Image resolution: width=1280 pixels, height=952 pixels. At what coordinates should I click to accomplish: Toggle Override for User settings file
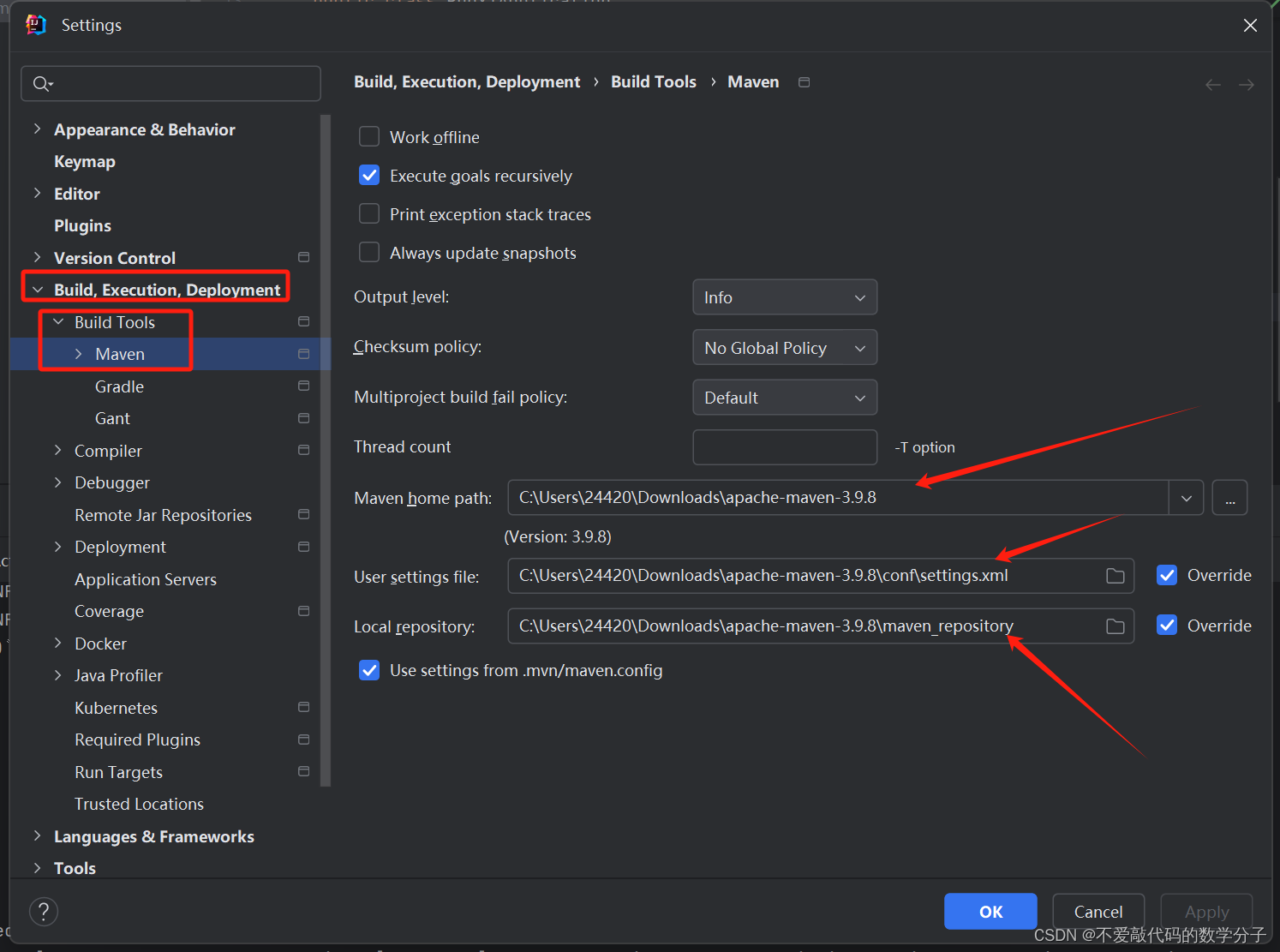pos(1167,575)
